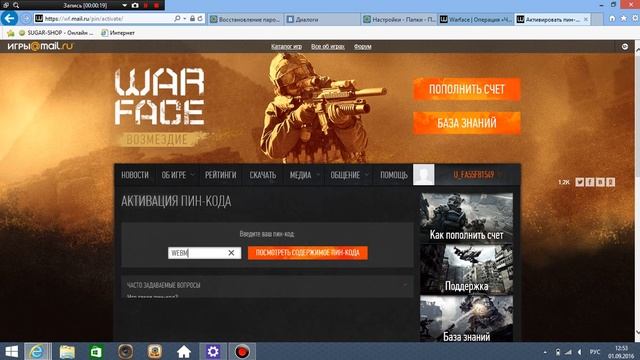Open the purple gear app in taskbar
640x360 pixels.
pyautogui.click(x=213, y=351)
